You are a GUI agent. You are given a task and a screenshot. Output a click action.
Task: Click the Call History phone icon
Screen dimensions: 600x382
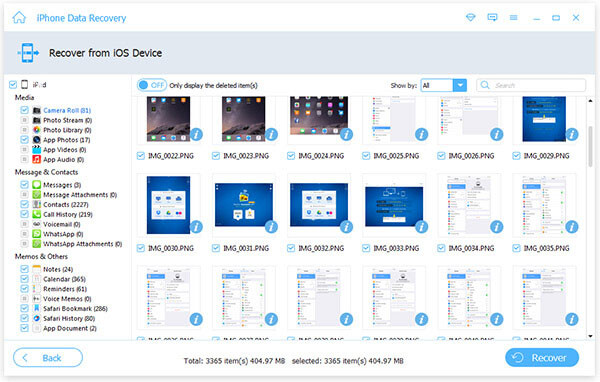tap(36, 214)
